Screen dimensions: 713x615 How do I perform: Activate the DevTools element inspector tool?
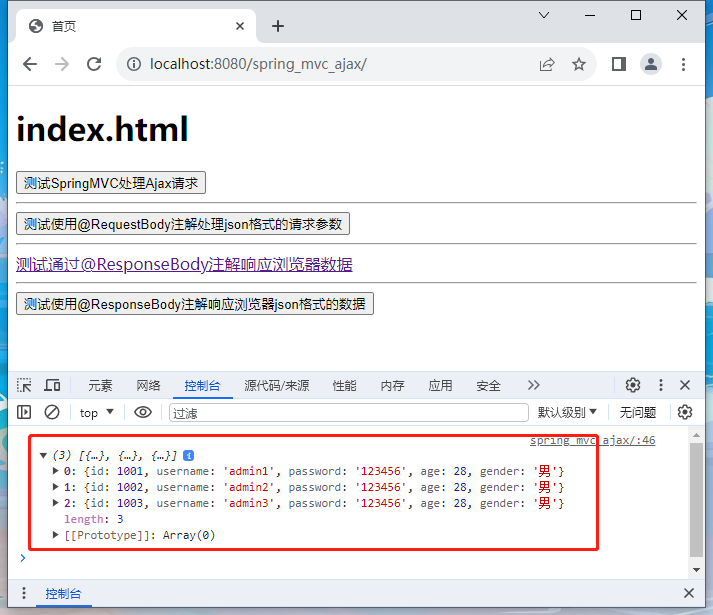(24, 385)
